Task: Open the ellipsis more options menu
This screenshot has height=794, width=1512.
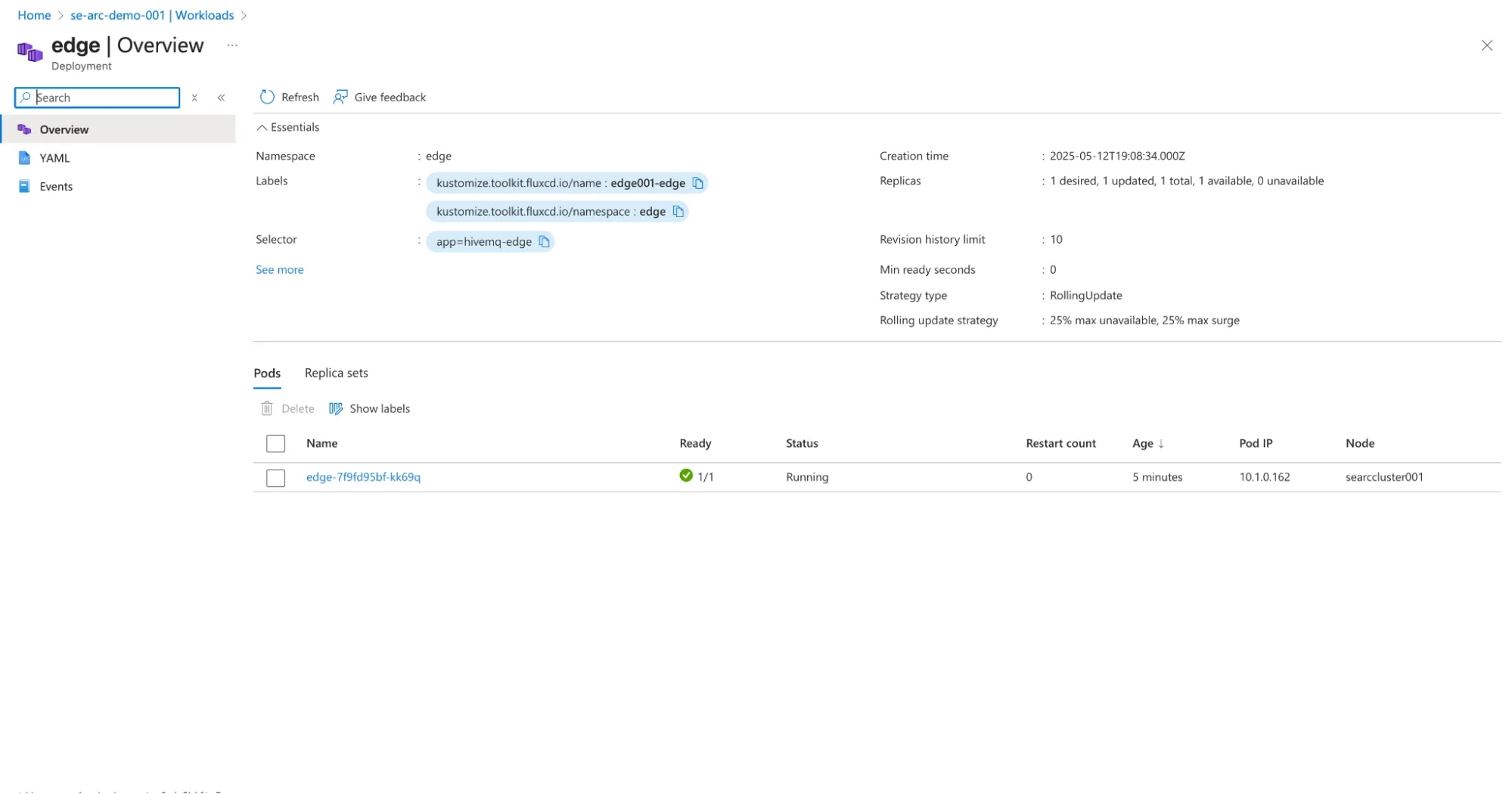Action: pyautogui.click(x=232, y=45)
